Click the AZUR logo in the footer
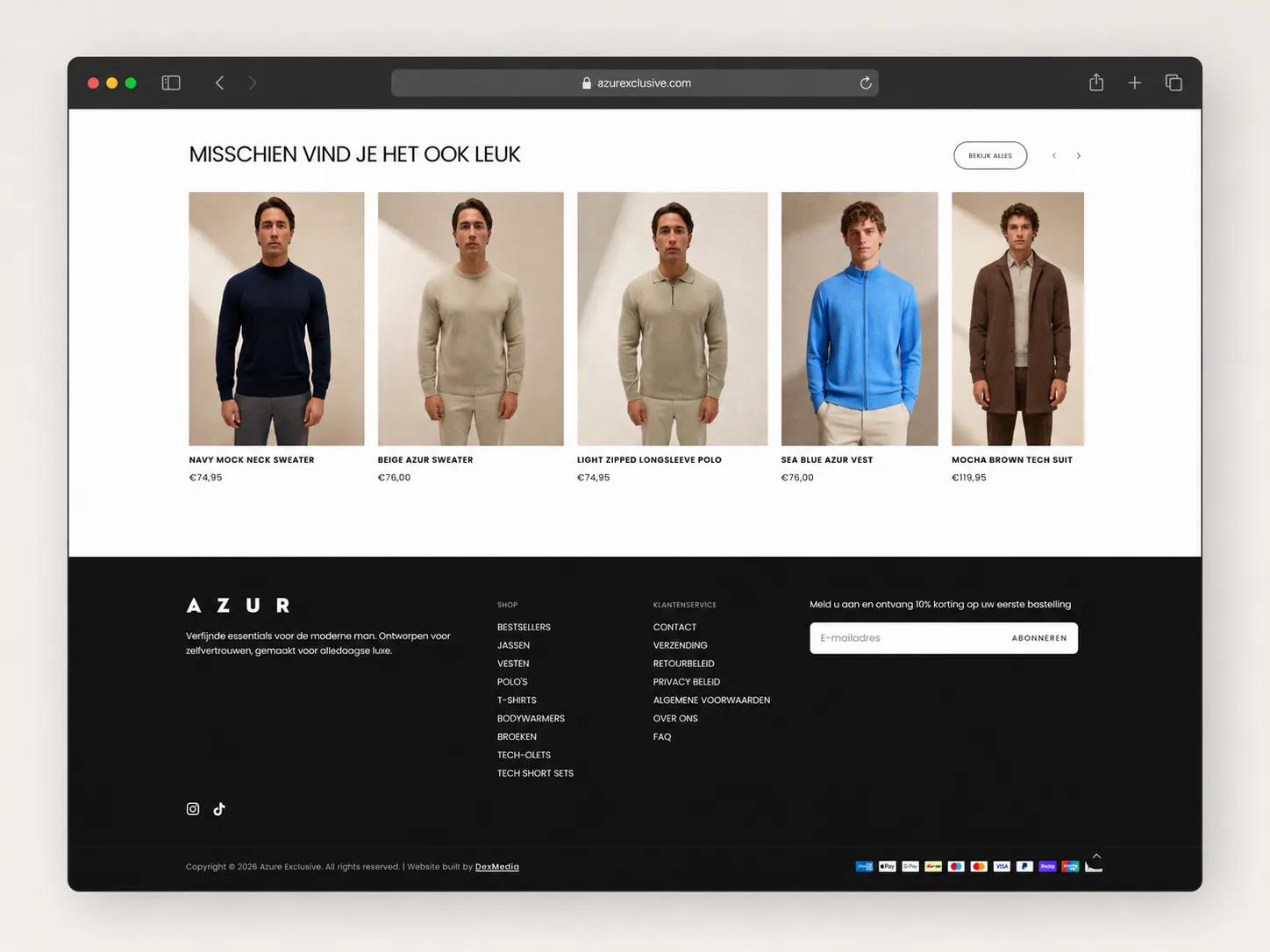Viewport: 1270px width, 952px height. point(238,606)
